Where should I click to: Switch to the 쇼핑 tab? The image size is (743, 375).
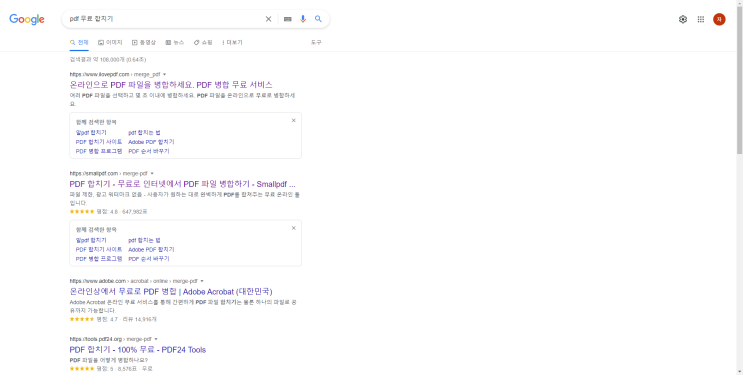203,42
